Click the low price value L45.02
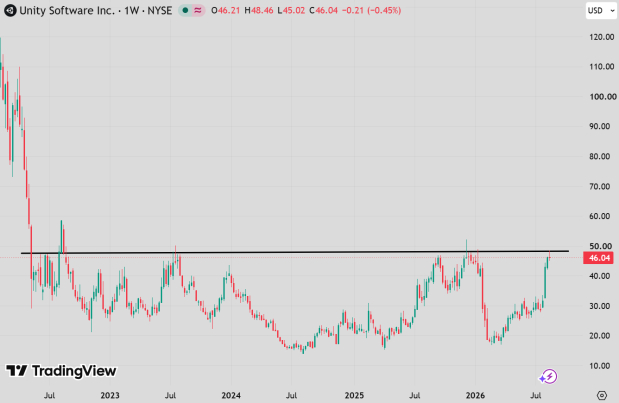Viewport: 619px width, 403px height. coord(291,10)
